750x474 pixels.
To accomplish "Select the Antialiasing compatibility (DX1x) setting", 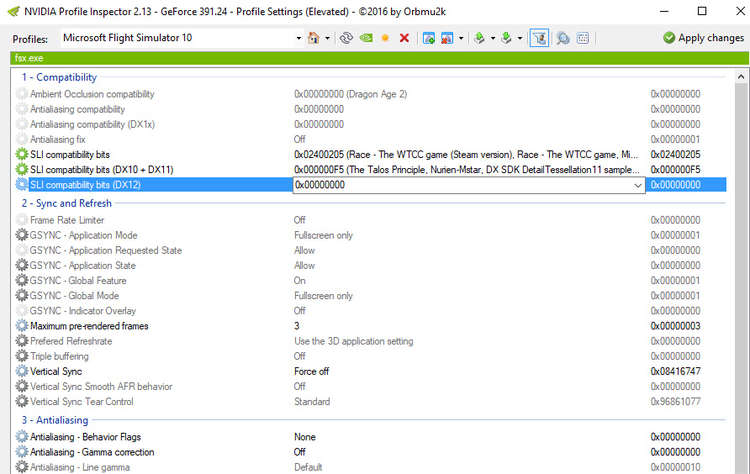I will [371, 124].
